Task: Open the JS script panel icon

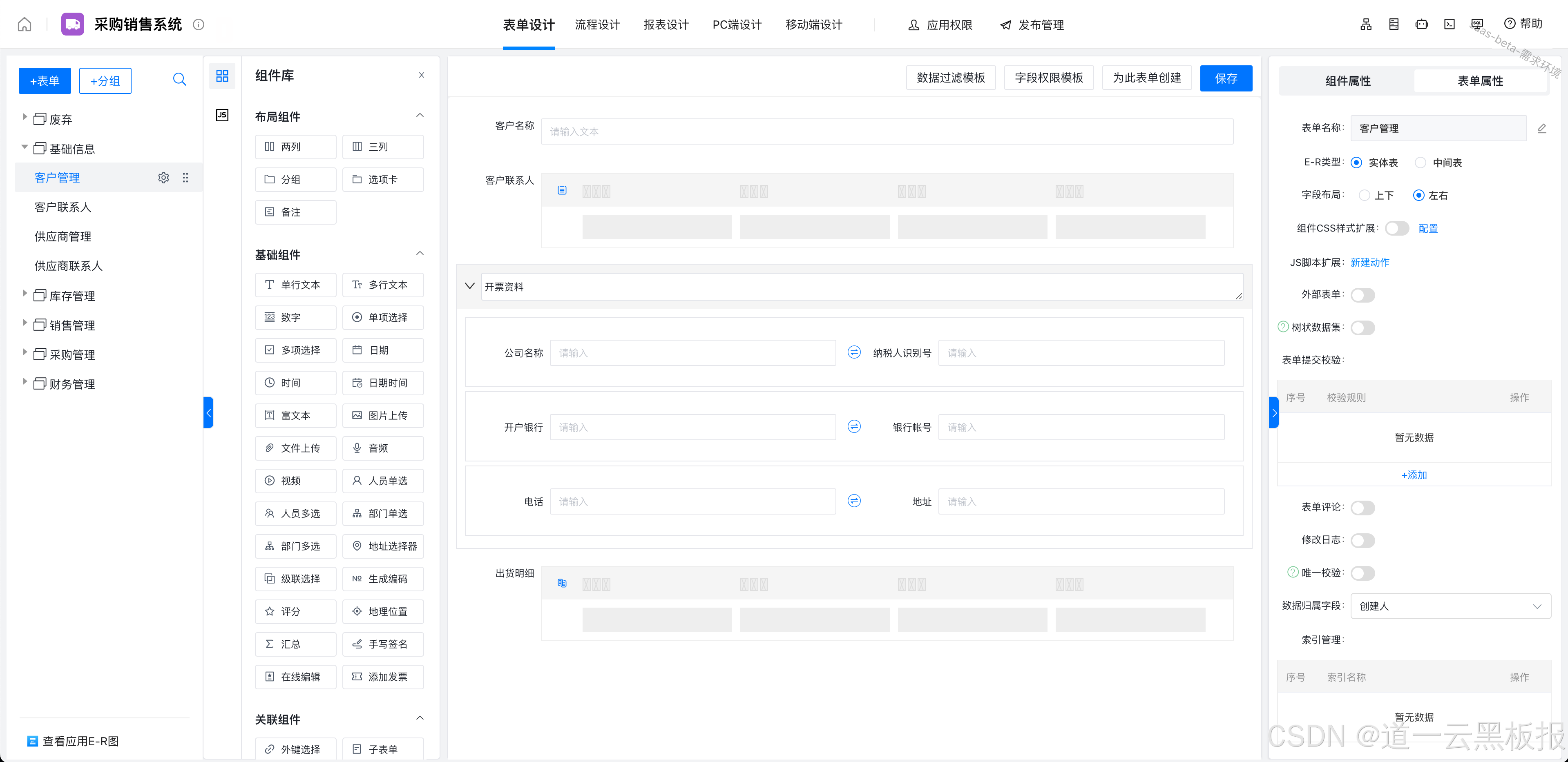Action: [222, 115]
